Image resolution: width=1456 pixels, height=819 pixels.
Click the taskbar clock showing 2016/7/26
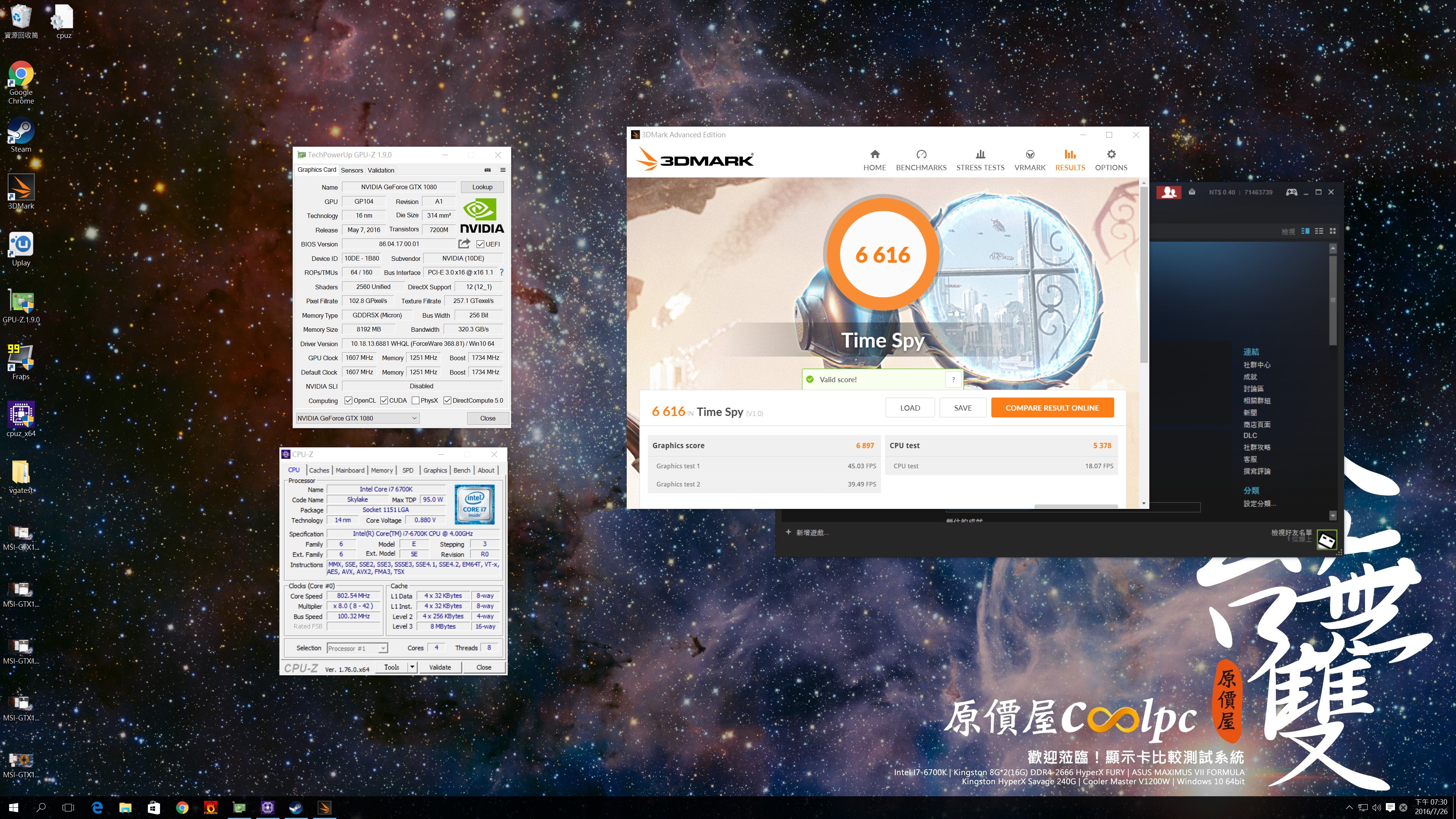1431,807
